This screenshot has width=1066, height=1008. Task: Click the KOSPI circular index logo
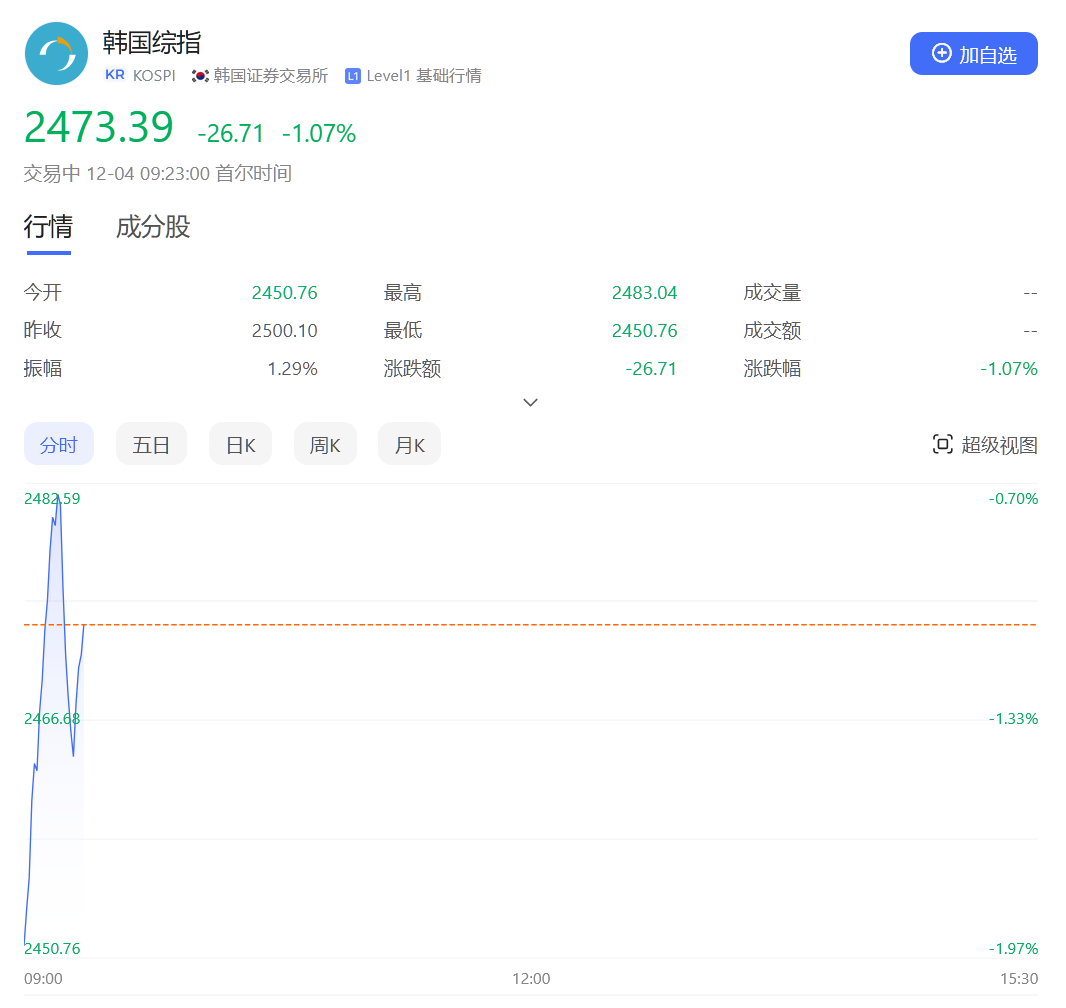[x=56, y=53]
